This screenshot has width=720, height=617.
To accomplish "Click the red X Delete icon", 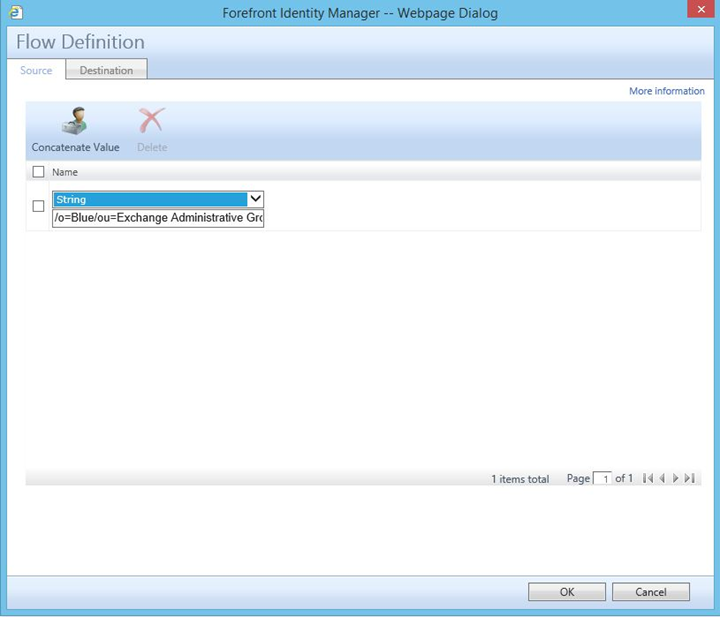I will [x=152, y=120].
